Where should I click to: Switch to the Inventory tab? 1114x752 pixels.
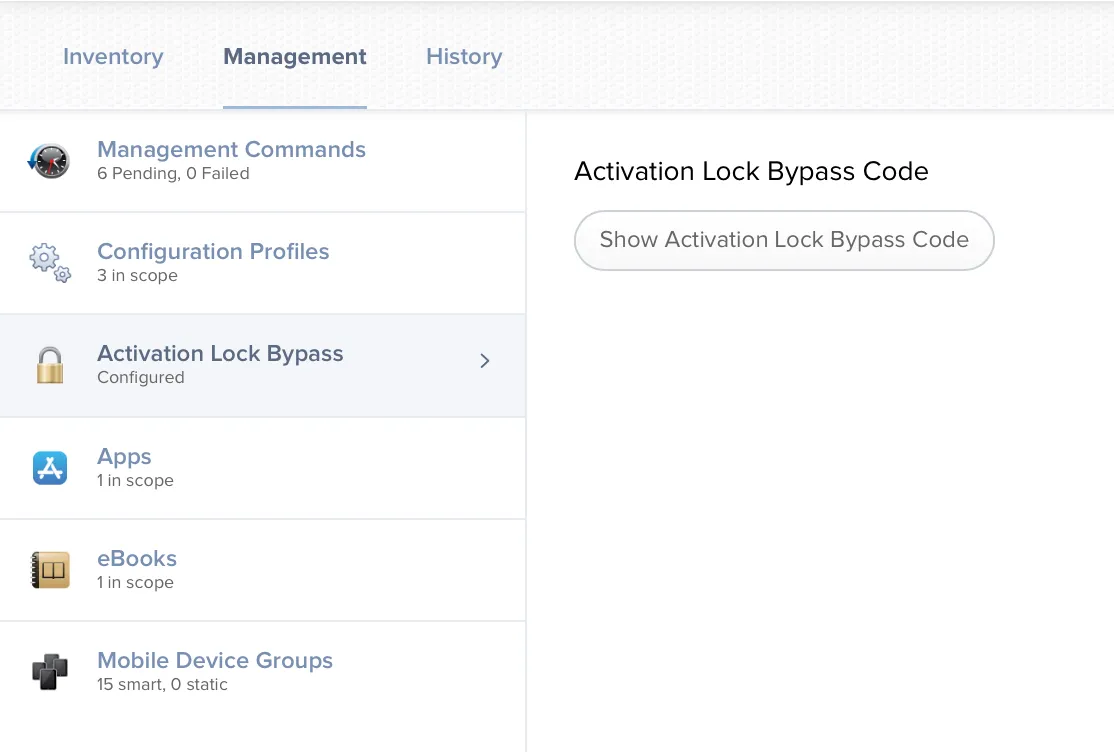113,57
